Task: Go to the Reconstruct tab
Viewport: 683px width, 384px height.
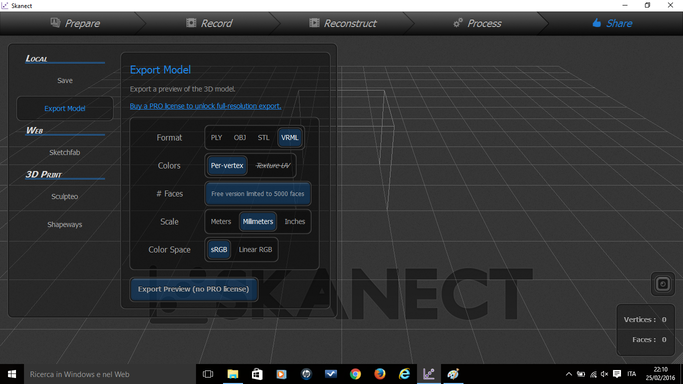Action: 343,23
